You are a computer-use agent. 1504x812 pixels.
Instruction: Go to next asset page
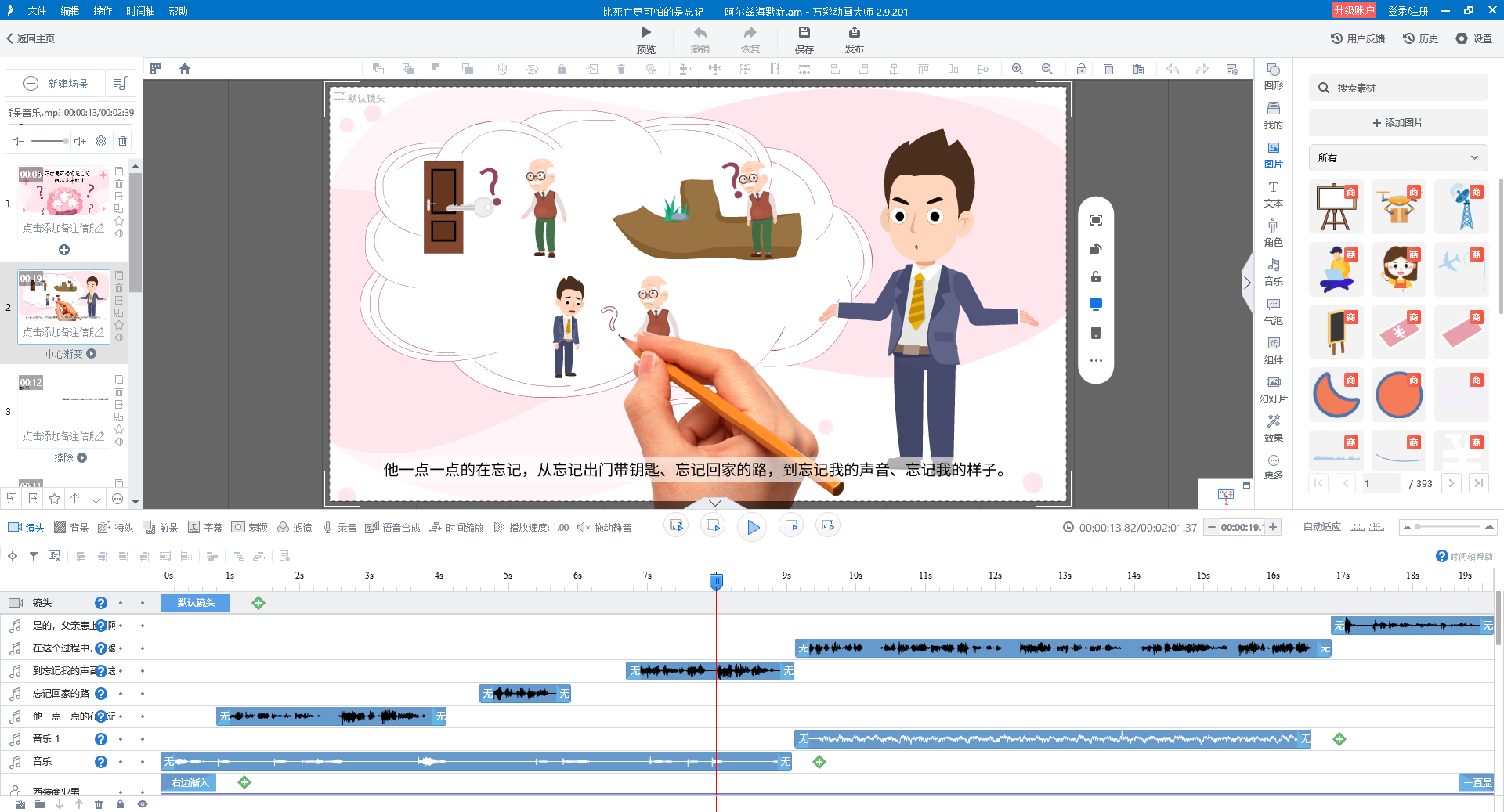(x=1451, y=483)
